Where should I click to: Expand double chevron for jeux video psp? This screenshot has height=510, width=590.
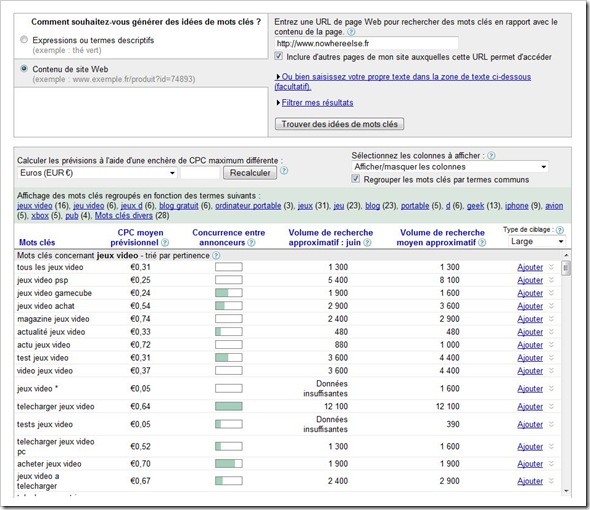(x=551, y=280)
